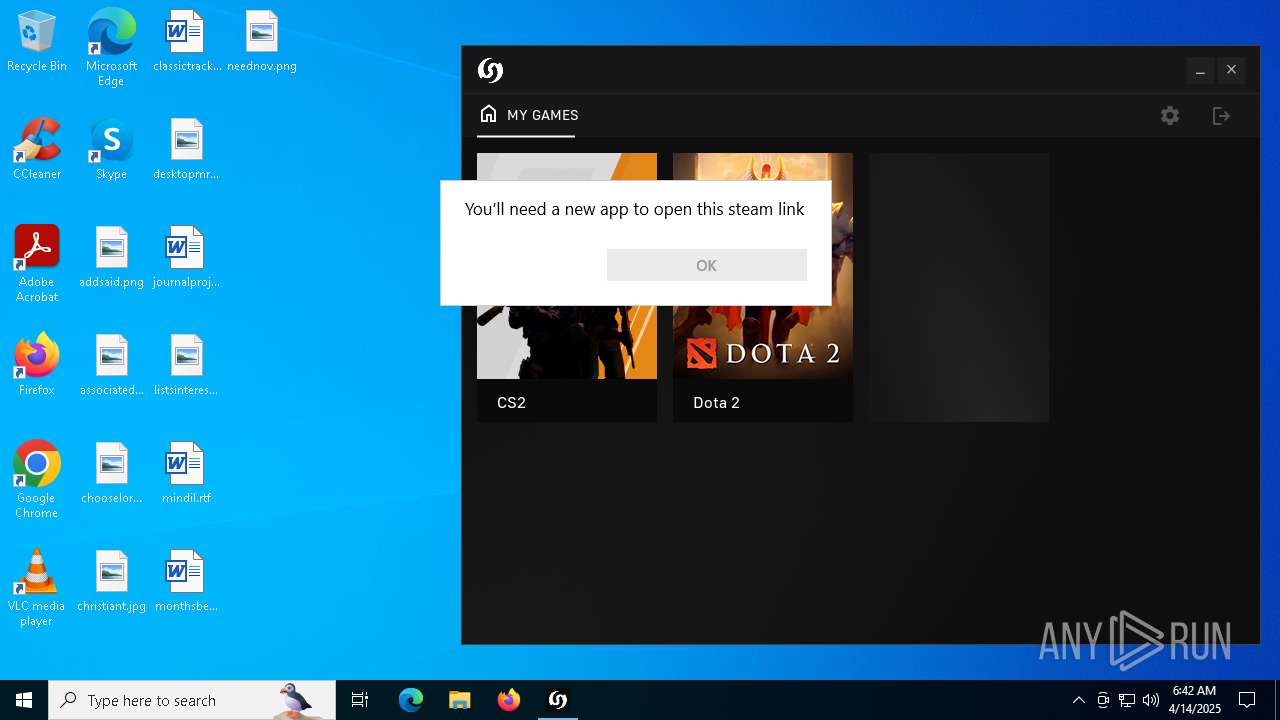Click the logout icon in the launcher
This screenshot has width=1280, height=720.
pyautogui.click(x=1221, y=116)
